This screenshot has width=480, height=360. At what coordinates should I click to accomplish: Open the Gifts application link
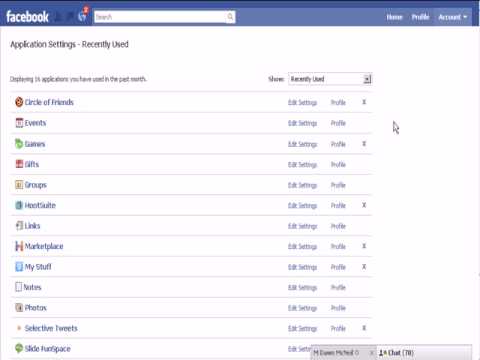pyautogui.click(x=32, y=164)
